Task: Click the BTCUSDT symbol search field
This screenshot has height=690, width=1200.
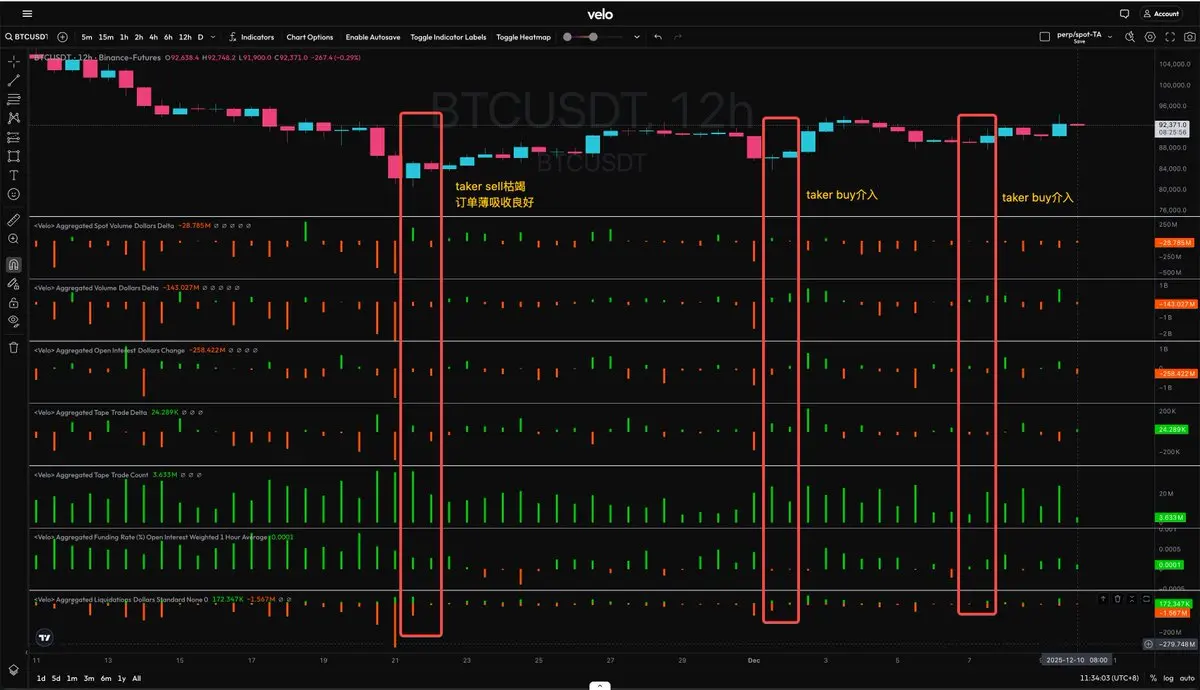Action: [28, 37]
